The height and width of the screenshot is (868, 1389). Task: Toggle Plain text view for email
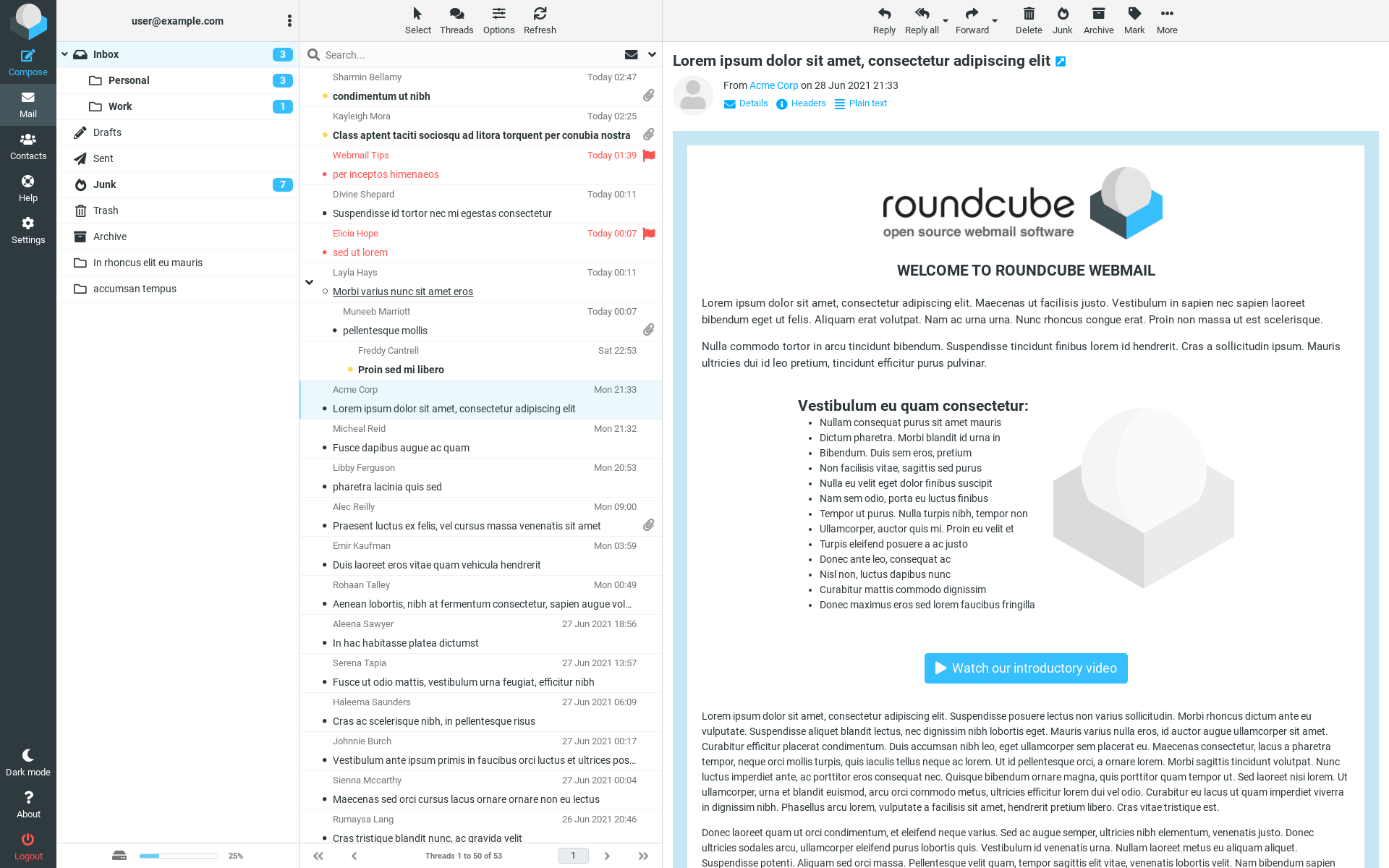(x=861, y=103)
